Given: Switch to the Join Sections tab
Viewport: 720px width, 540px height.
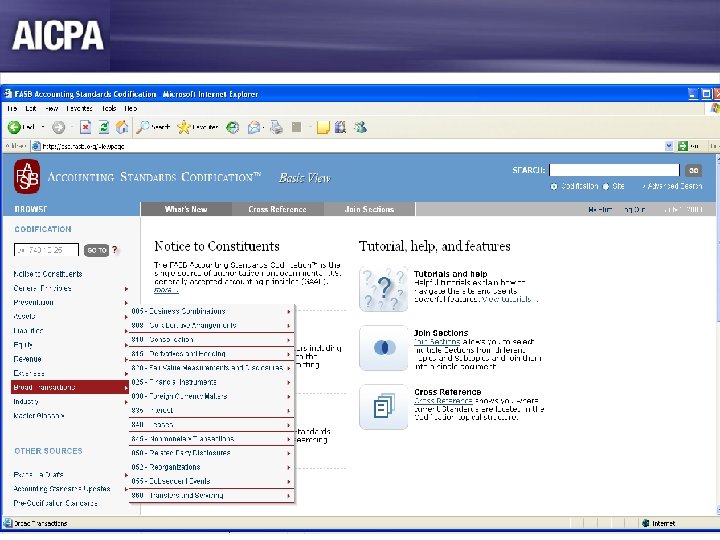Looking at the screenshot, I should click(x=369, y=209).
